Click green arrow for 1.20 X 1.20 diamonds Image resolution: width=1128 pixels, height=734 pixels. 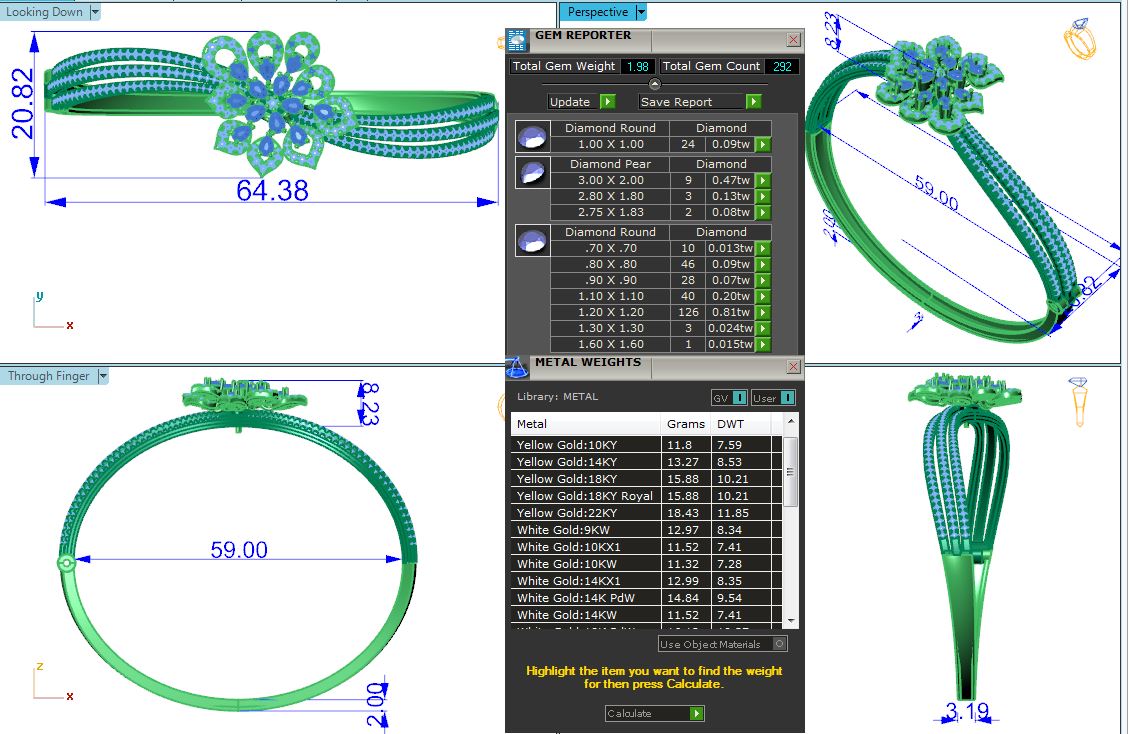coord(763,313)
